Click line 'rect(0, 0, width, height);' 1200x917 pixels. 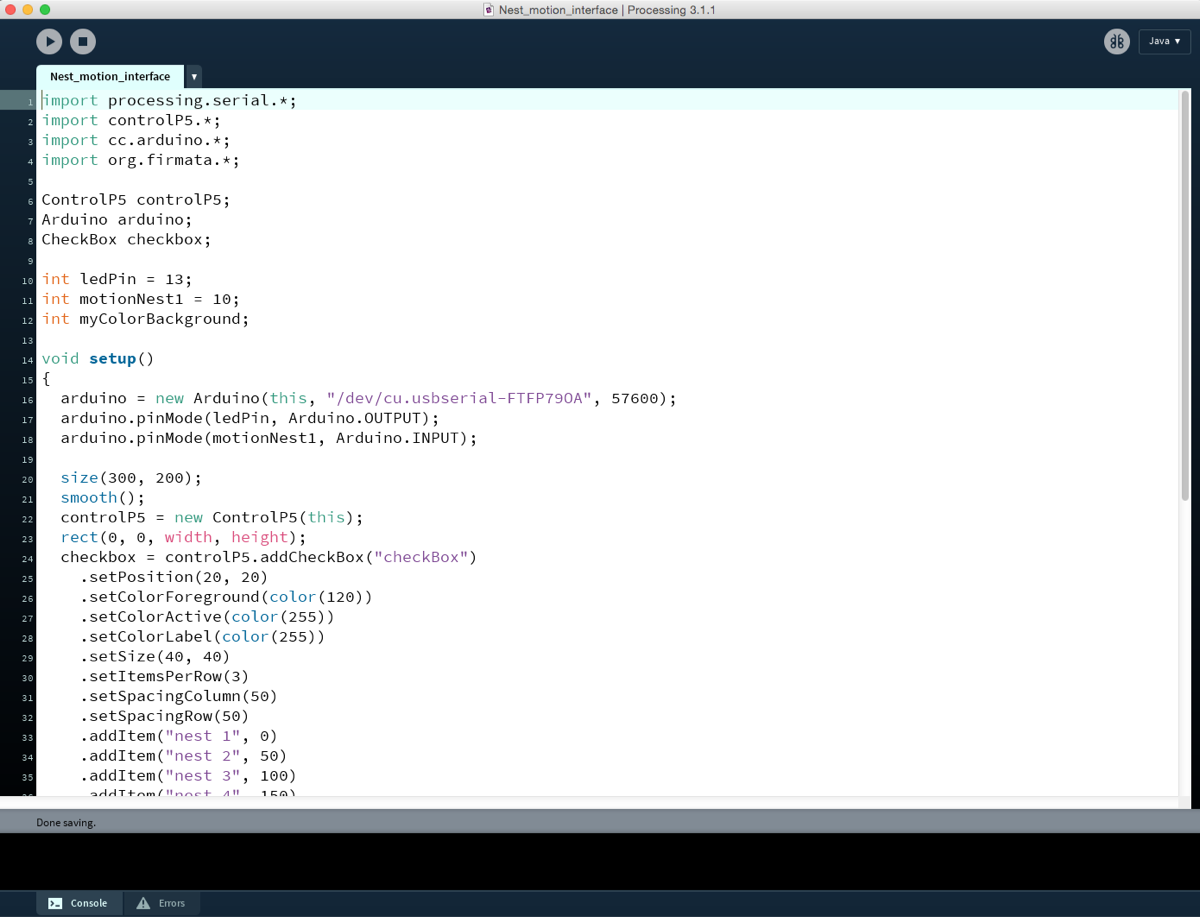coord(183,537)
